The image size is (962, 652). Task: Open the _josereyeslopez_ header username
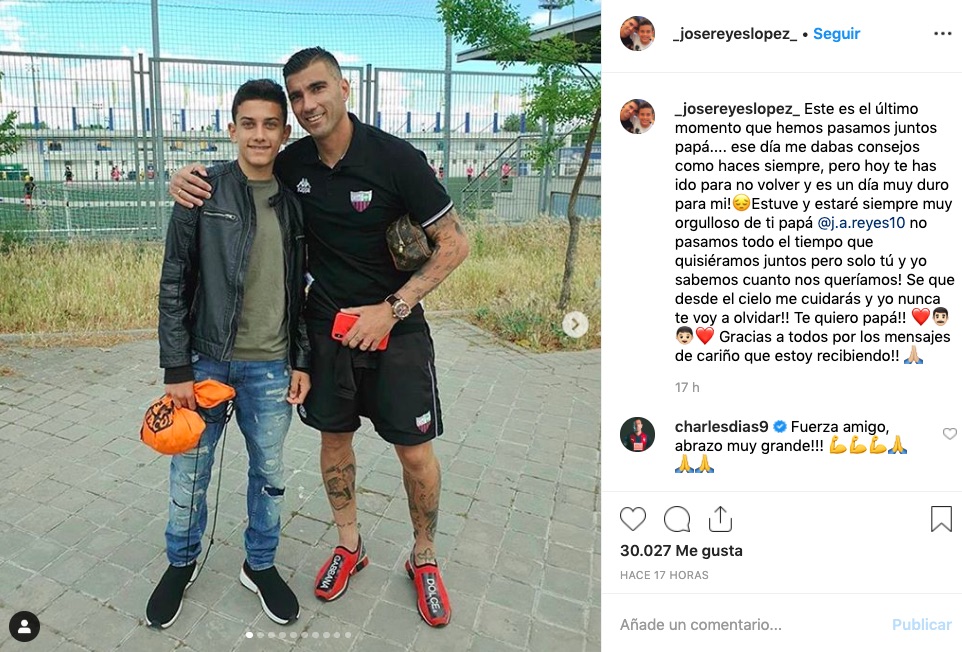click(x=735, y=34)
